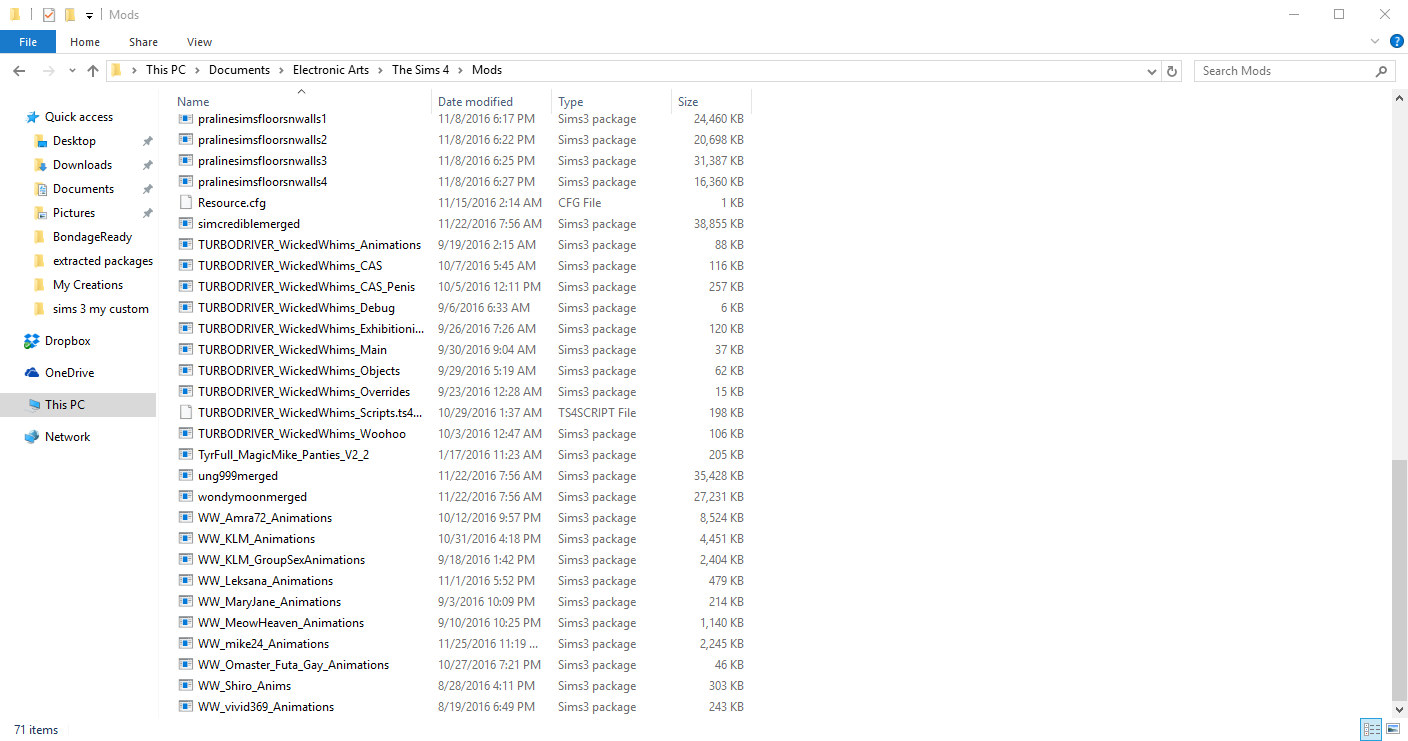Open the Home ribbon tab

click(85, 42)
